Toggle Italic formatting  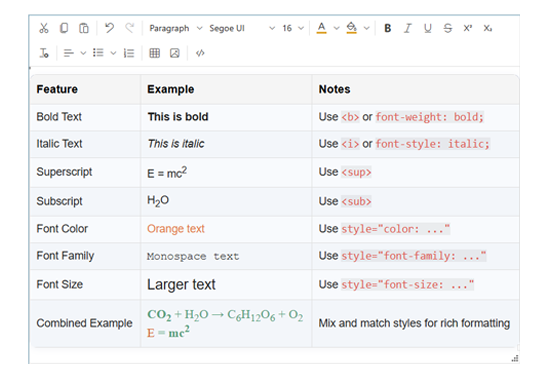click(x=407, y=28)
